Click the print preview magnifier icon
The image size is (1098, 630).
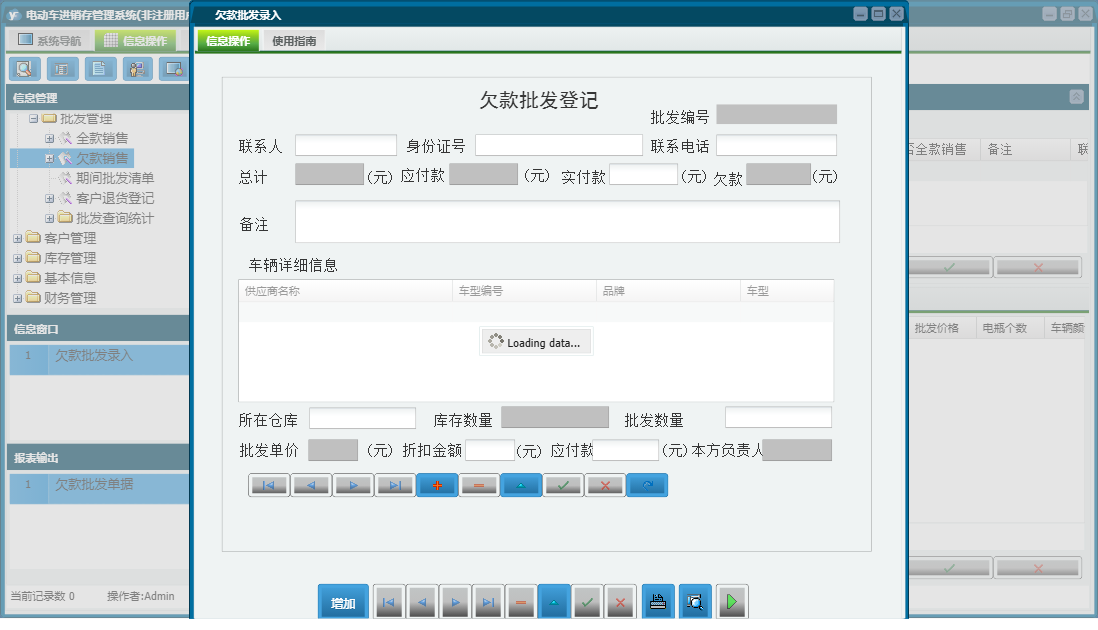(x=695, y=602)
